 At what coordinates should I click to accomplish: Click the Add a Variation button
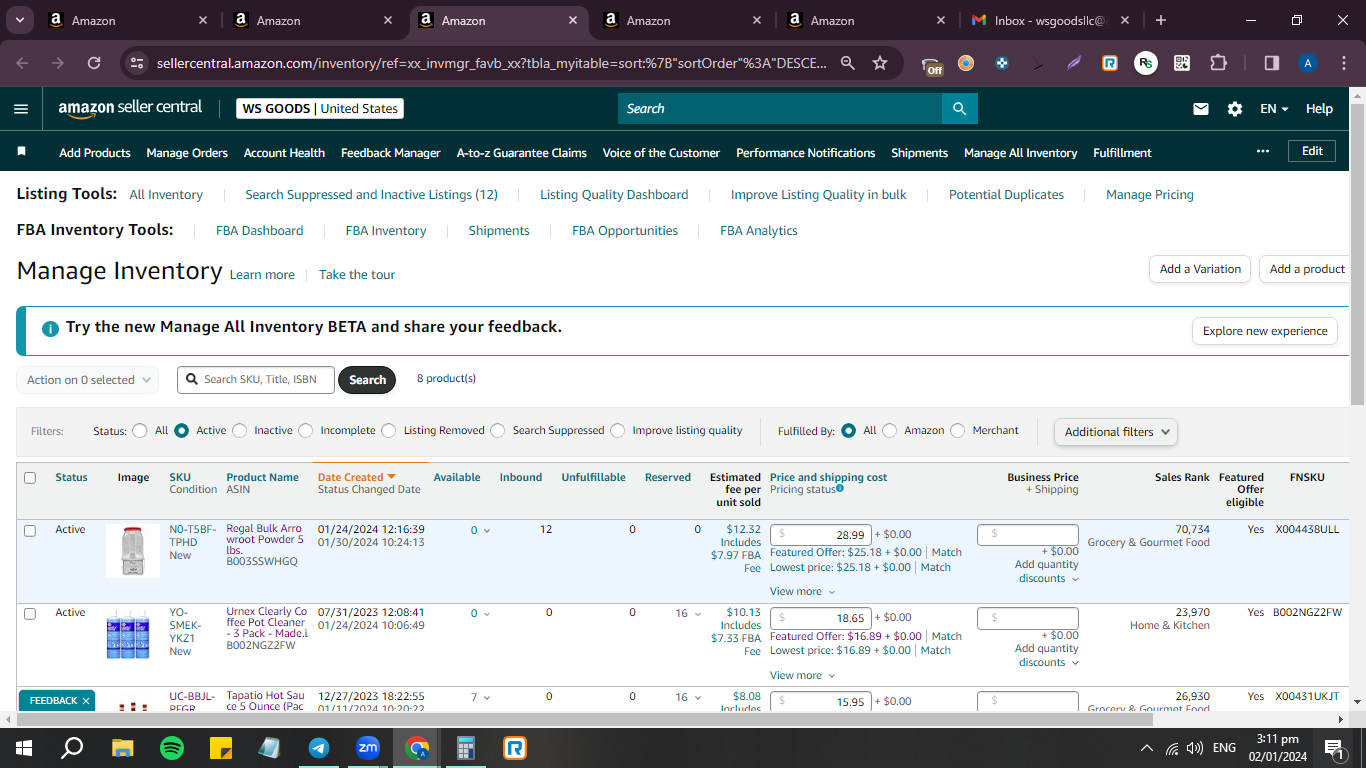pyautogui.click(x=1200, y=269)
